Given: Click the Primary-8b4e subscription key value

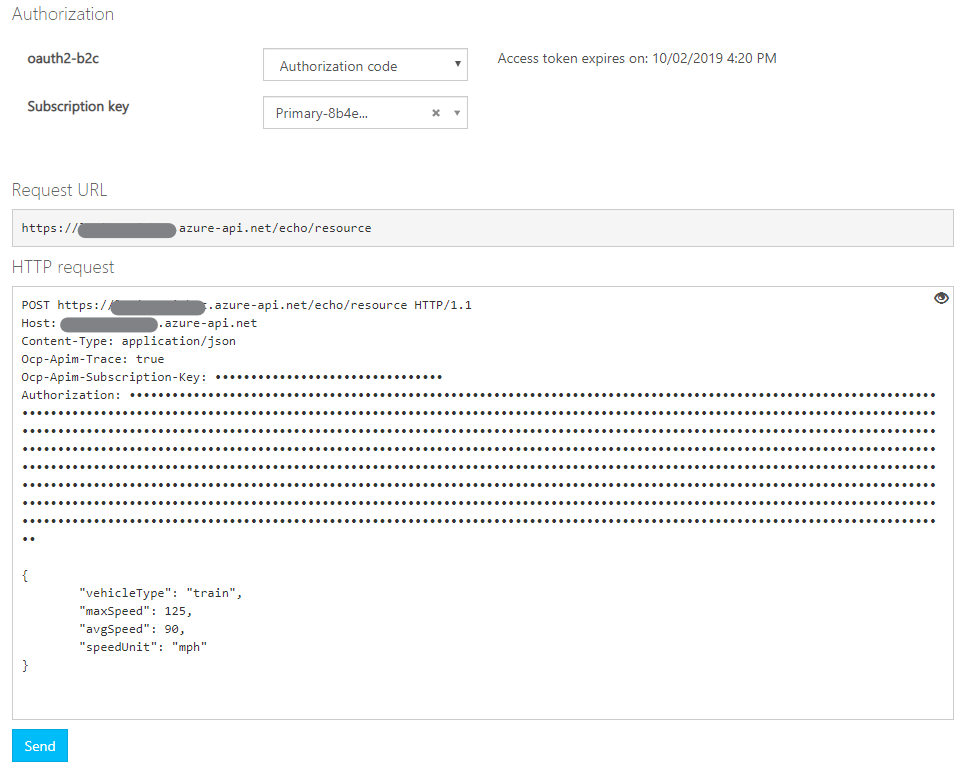Looking at the screenshot, I should pos(322,113).
